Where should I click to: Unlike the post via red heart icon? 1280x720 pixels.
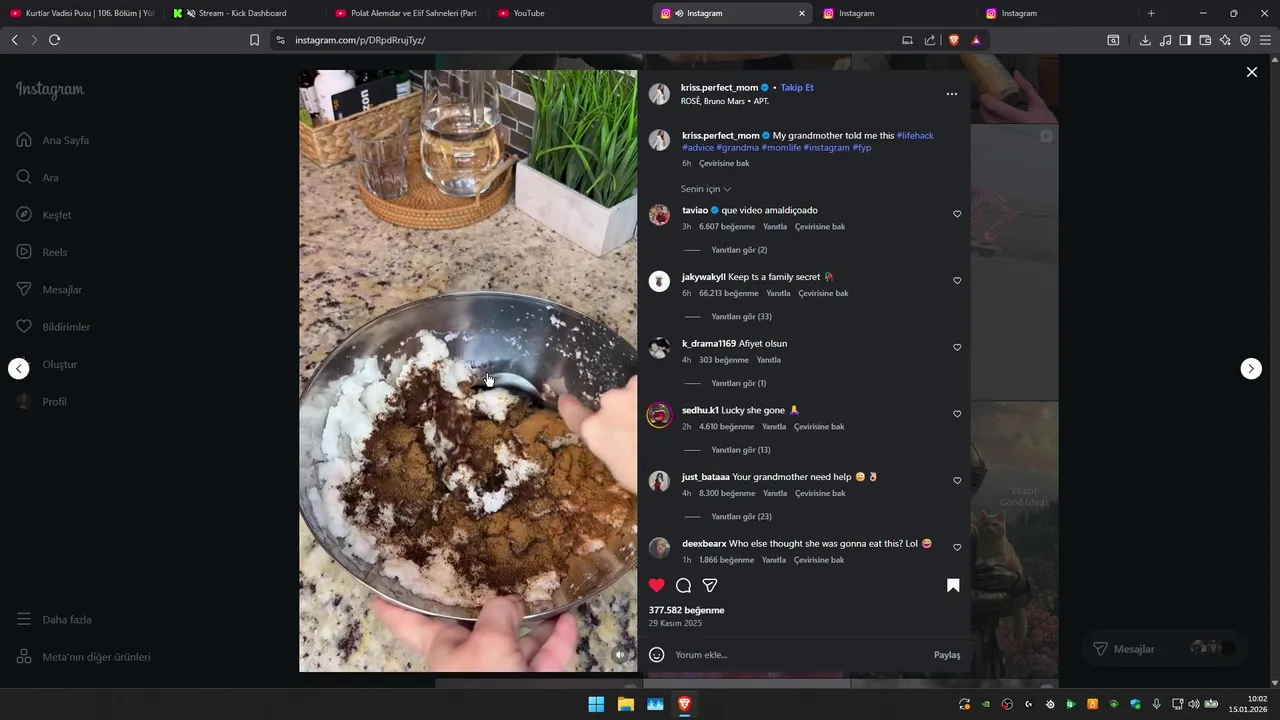656,585
